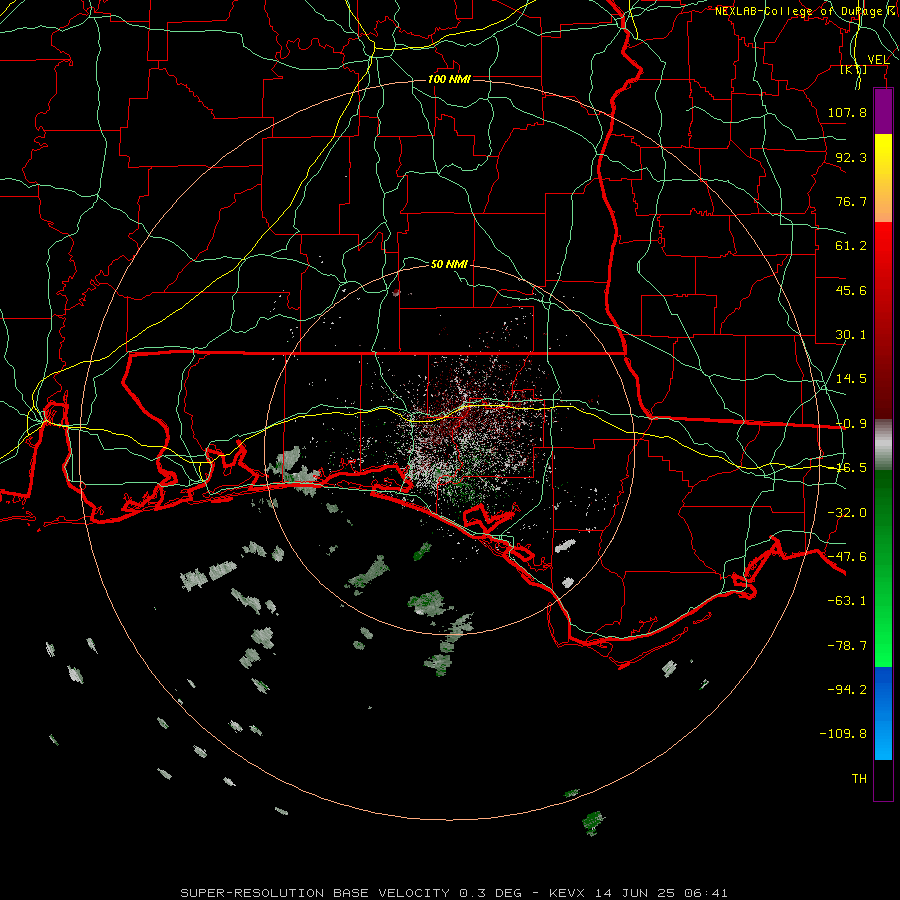Click the 92.3 legend value
Viewport: 900px width, 900px height.
click(851, 157)
